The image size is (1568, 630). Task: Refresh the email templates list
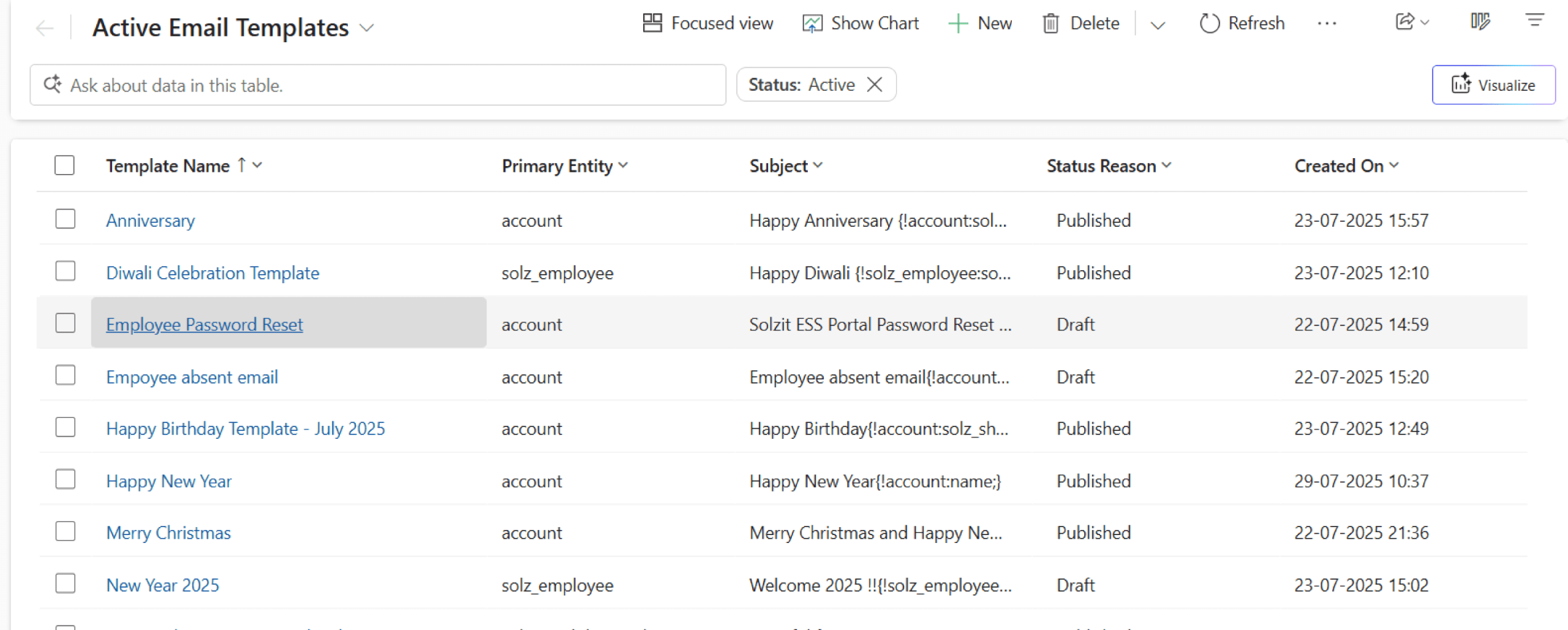pos(1242,23)
